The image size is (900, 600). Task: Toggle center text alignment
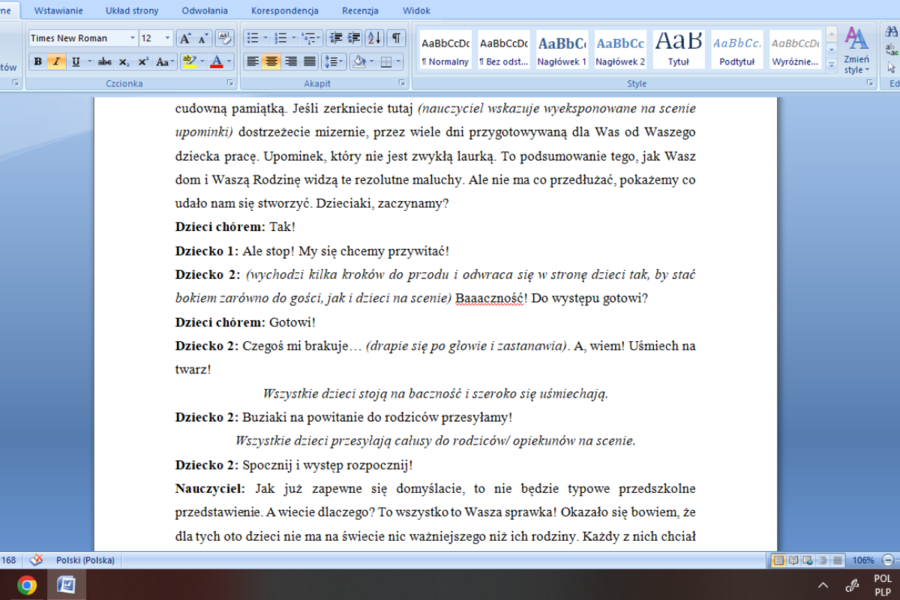pyautogui.click(x=271, y=62)
